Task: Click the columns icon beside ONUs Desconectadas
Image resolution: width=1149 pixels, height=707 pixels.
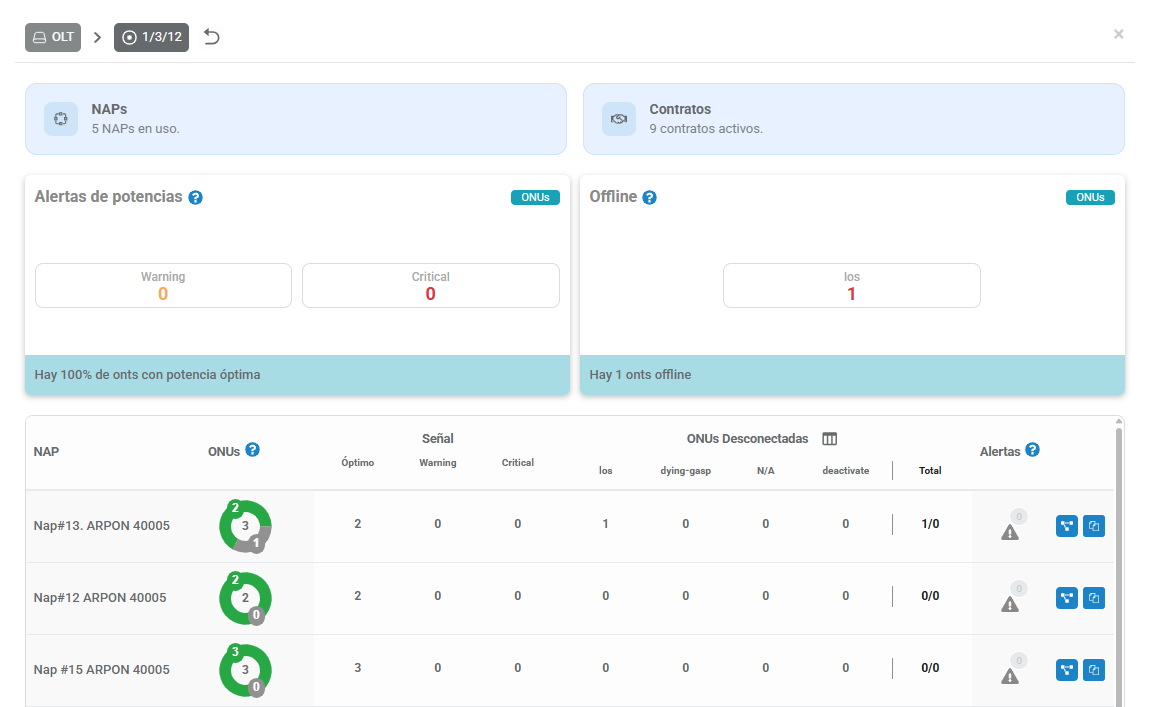Action: (830, 439)
